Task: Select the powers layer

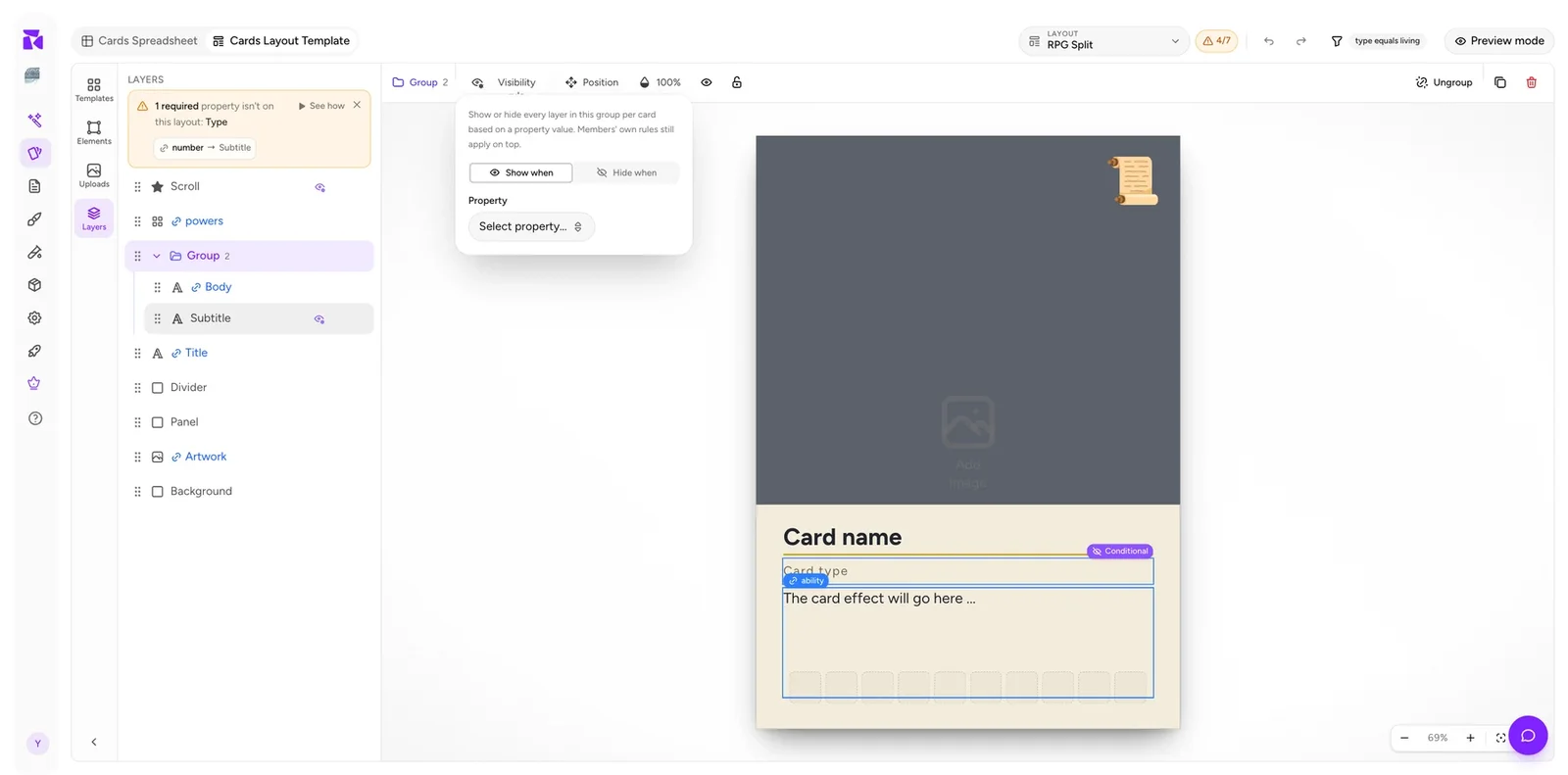Action: click(251, 221)
